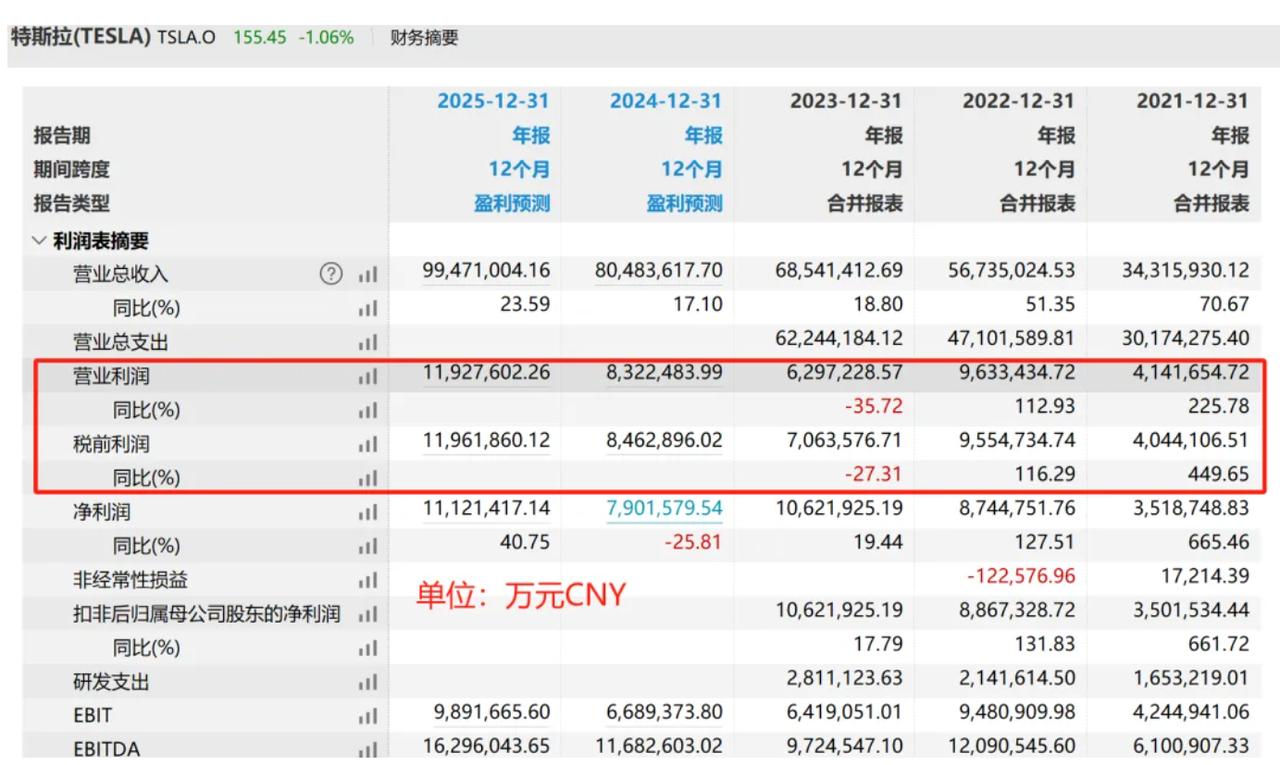Click 盈利预测 under 2025-12-31 column
Image resolution: width=1280 pixels, height=765 pixels.
coord(512,203)
